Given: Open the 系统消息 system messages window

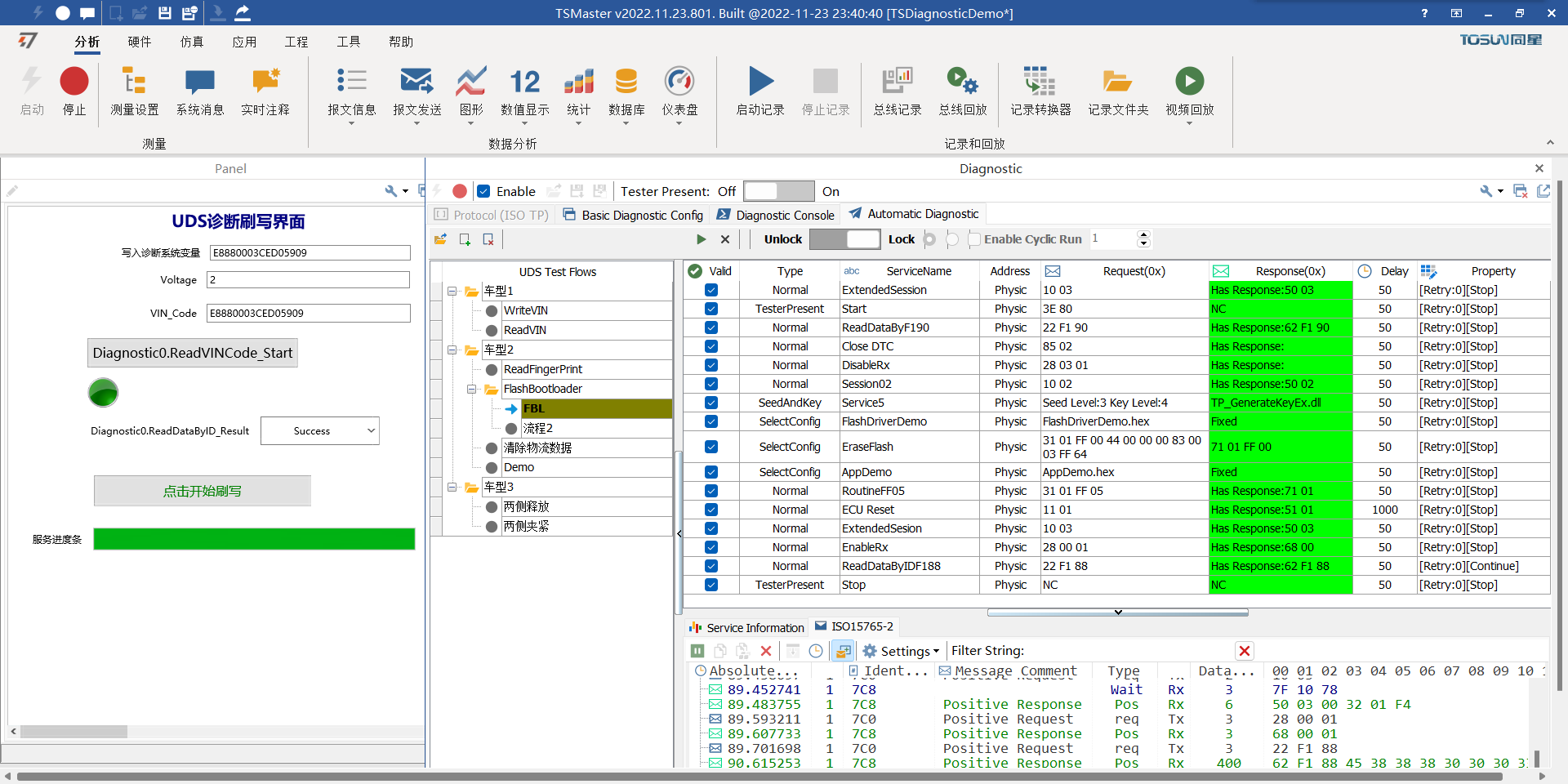Looking at the screenshot, I should (x=200, y=82).
